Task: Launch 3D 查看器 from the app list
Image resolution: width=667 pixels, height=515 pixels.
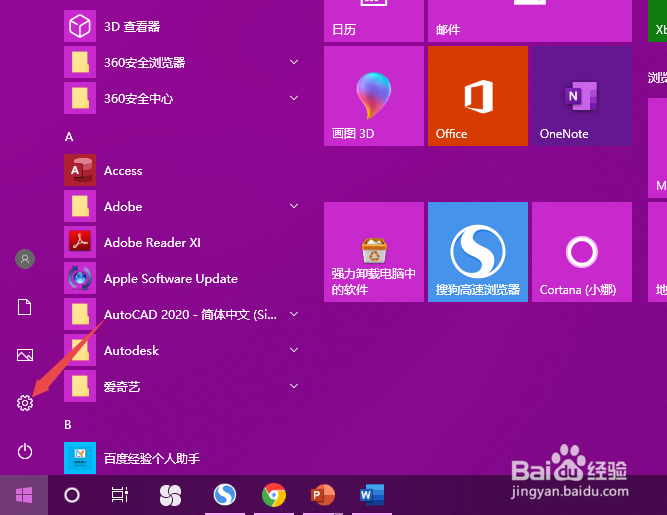Action: 182,26
